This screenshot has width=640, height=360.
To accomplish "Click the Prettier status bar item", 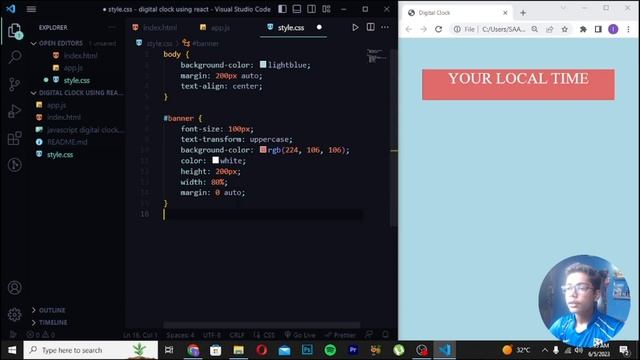I will pos(340,335).
